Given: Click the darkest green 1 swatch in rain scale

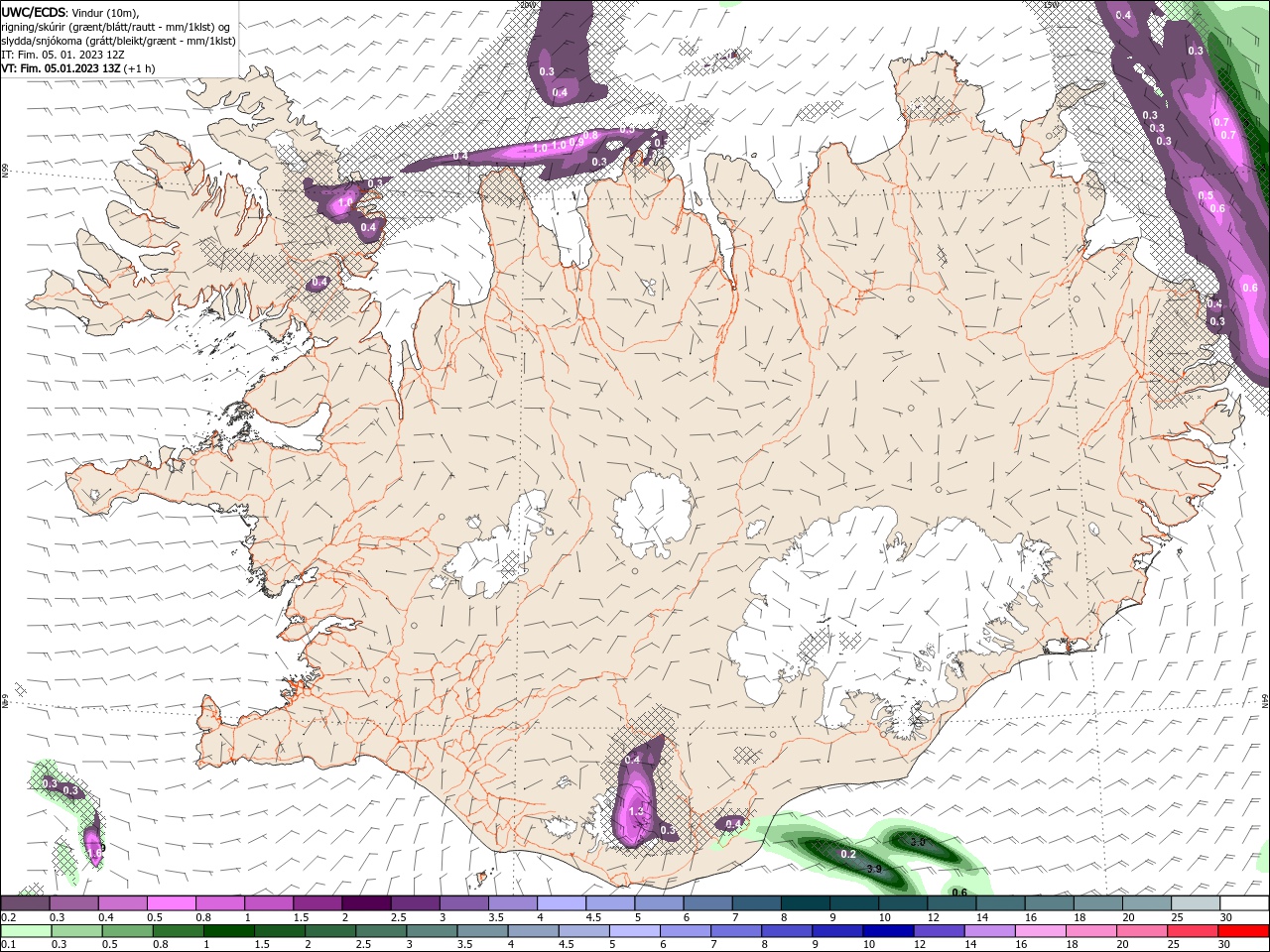Looking at the screenshot, I should pyautogui.click(x=226, y=931).
